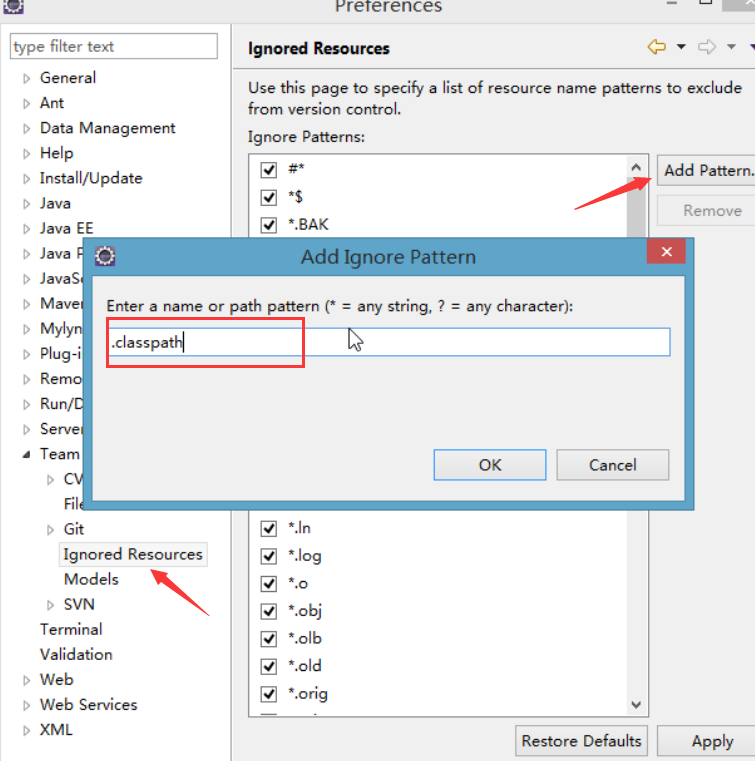The image size is (755, 761).
Task: Click Restore Defaults button
Action: pyautogui.click(x=581, y=741)
